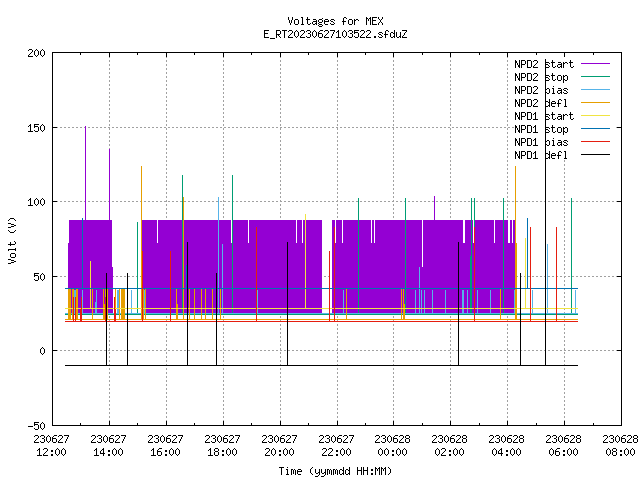Click the 'NPD1 bias' legend label
This screenshot has width=640, height=480.
click(541, 142)
